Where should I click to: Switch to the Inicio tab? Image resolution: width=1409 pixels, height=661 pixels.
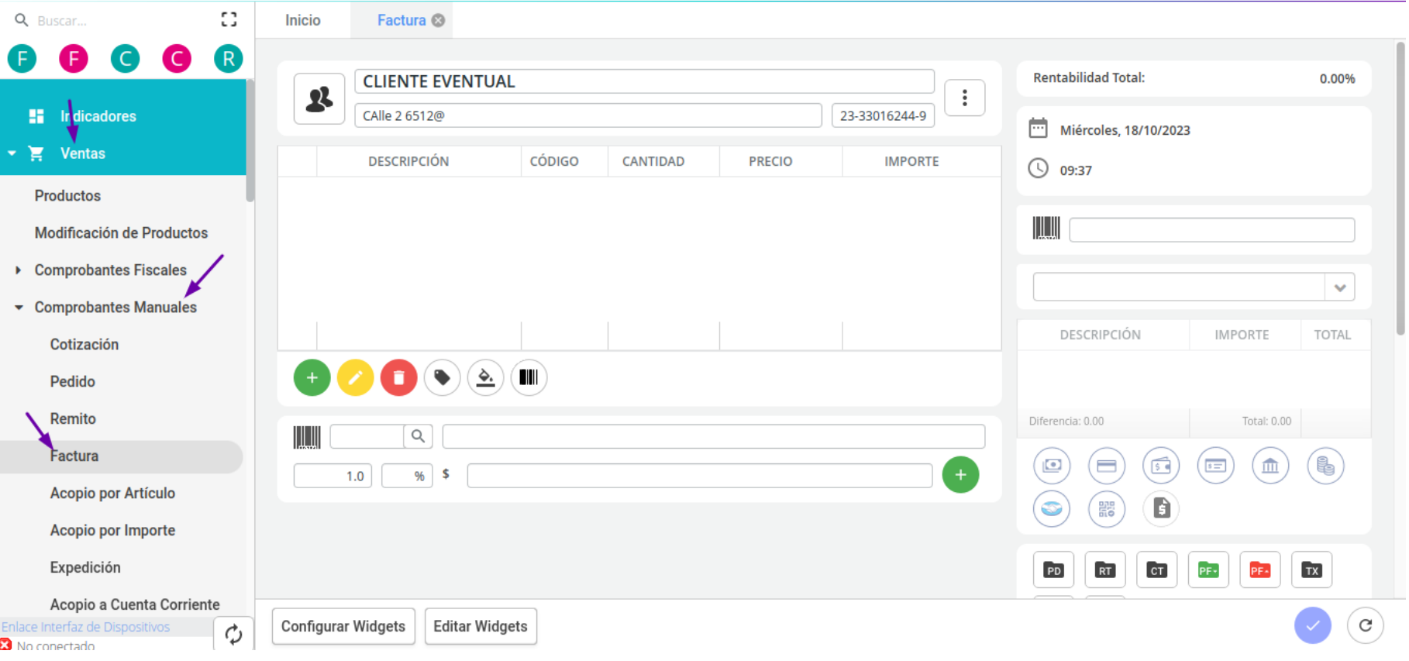303,20
